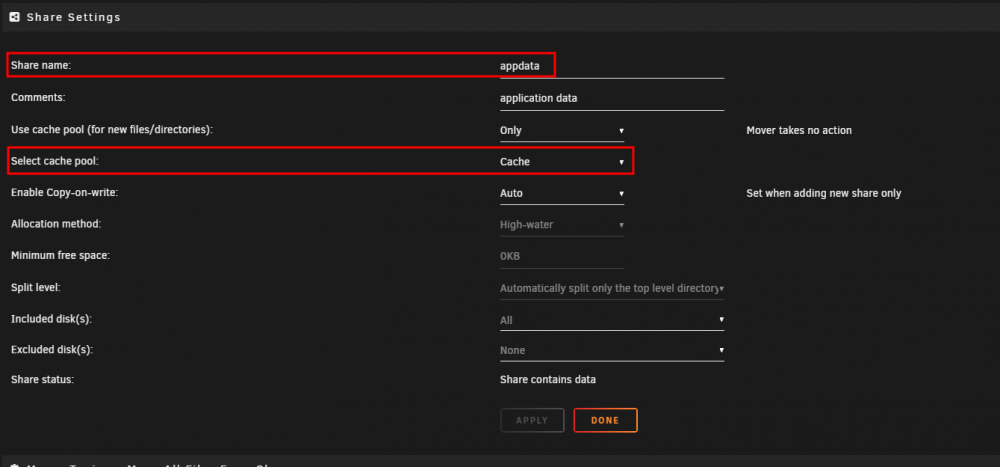Viewport: 1000px width, 467px height.
Task: Click the APPLY button
Action: click(x=532, y=420)
